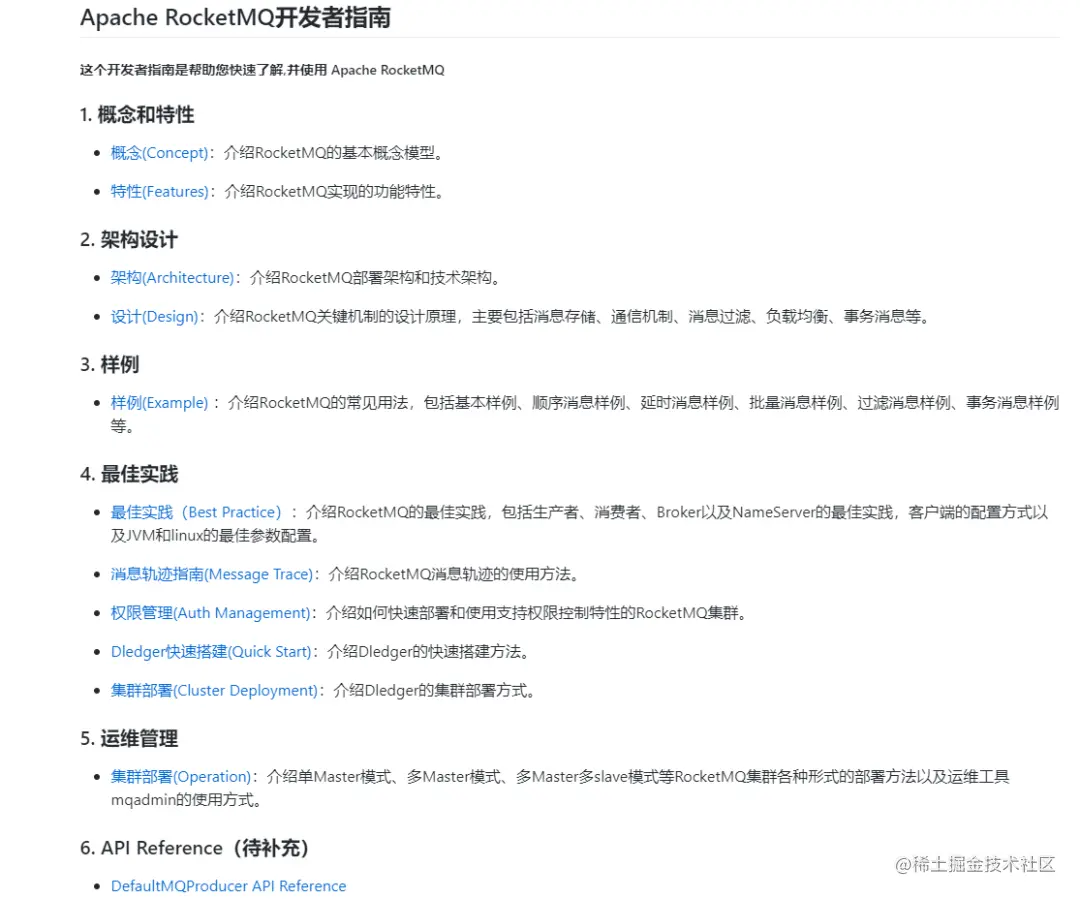Click the heading 5. 运维管理
Viewport: 1080px width, 899px height.
(129, 738)
